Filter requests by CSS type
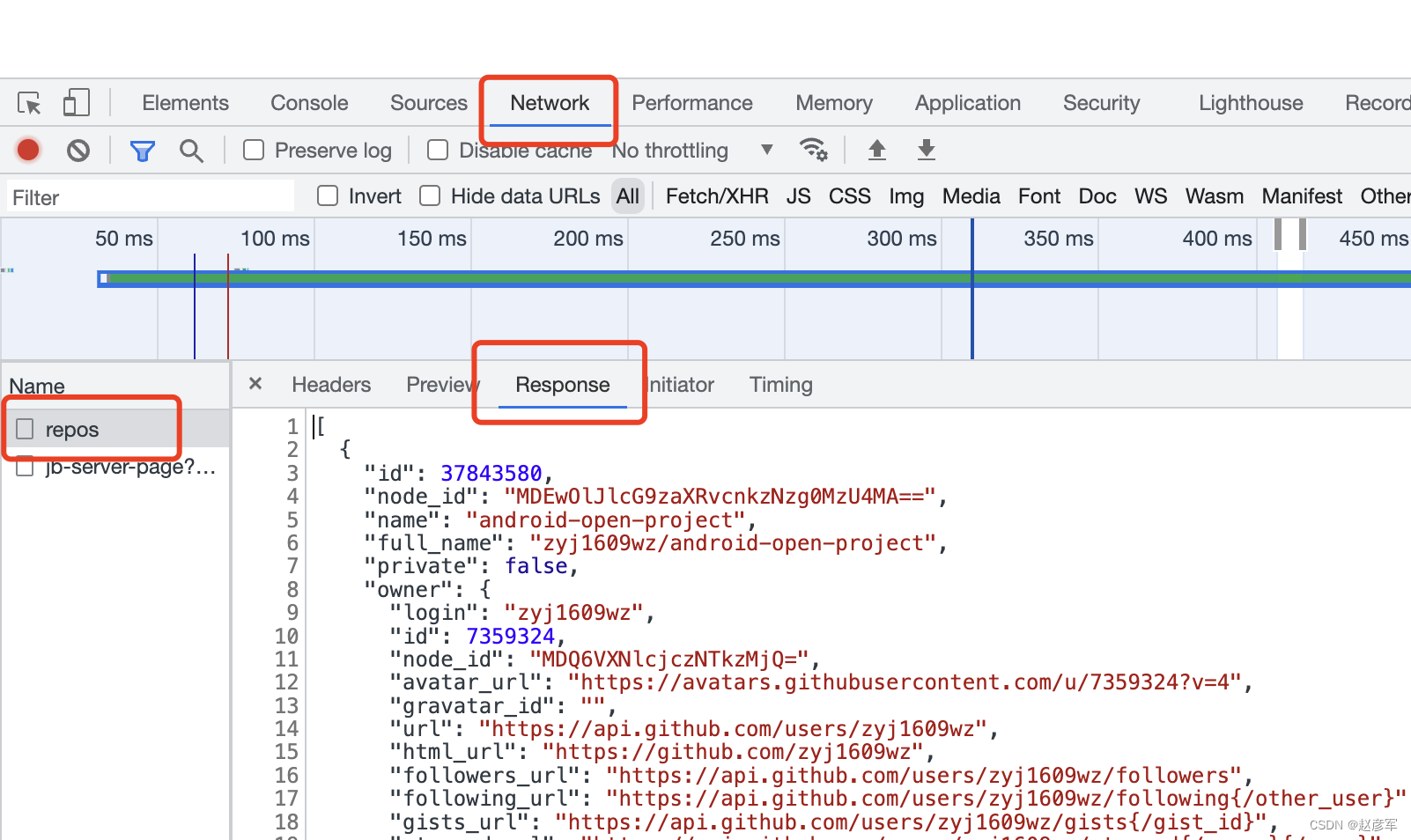The height and width of the screenshot is (840, 1411). tap(850, 196)
